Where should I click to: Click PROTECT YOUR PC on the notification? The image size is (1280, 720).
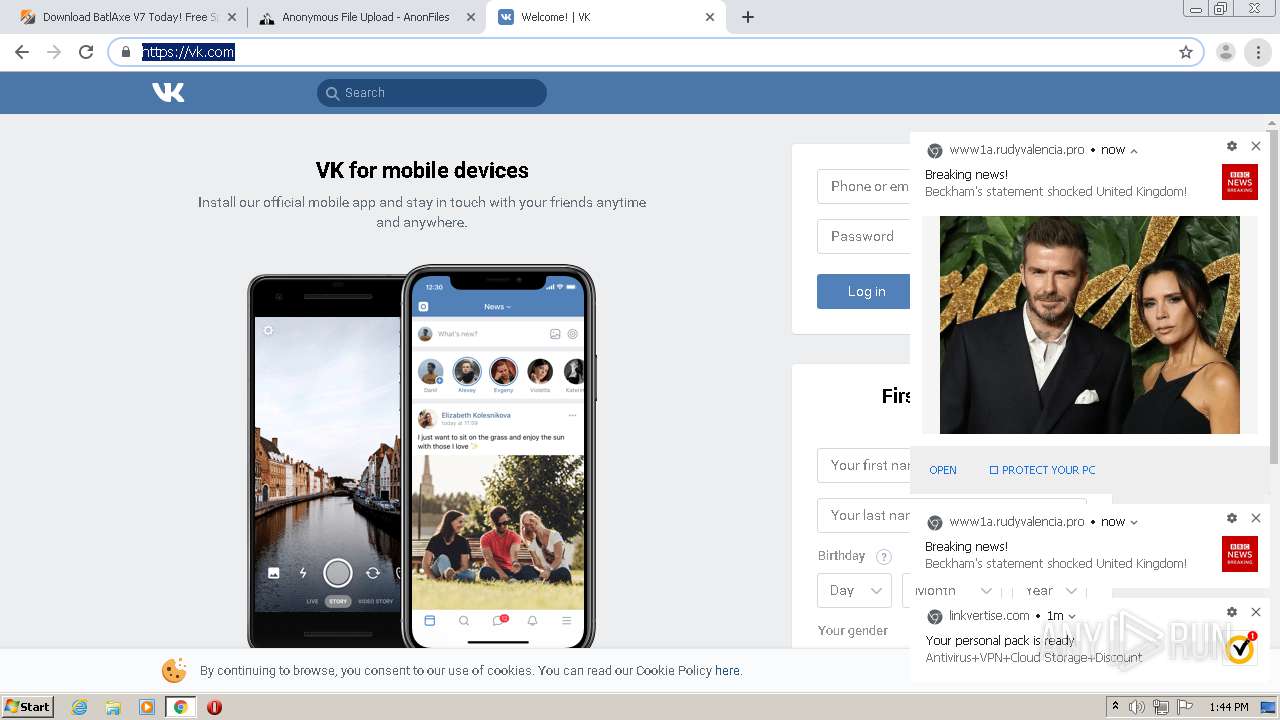click(x=1042, y=470)
